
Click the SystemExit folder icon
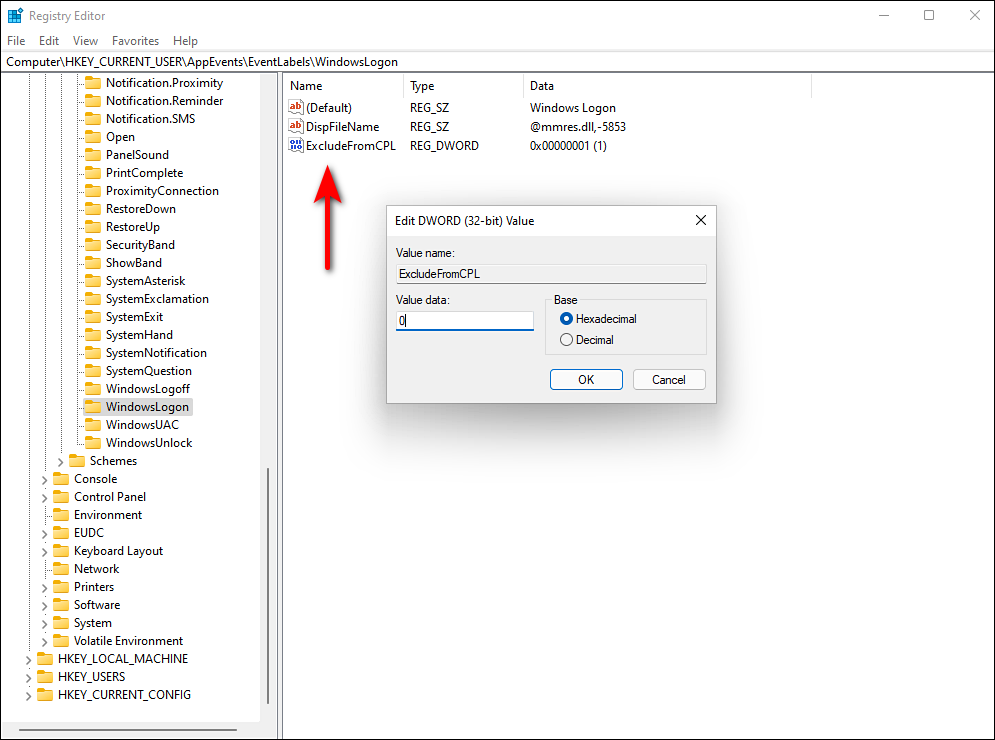click(x=93, y=317)
